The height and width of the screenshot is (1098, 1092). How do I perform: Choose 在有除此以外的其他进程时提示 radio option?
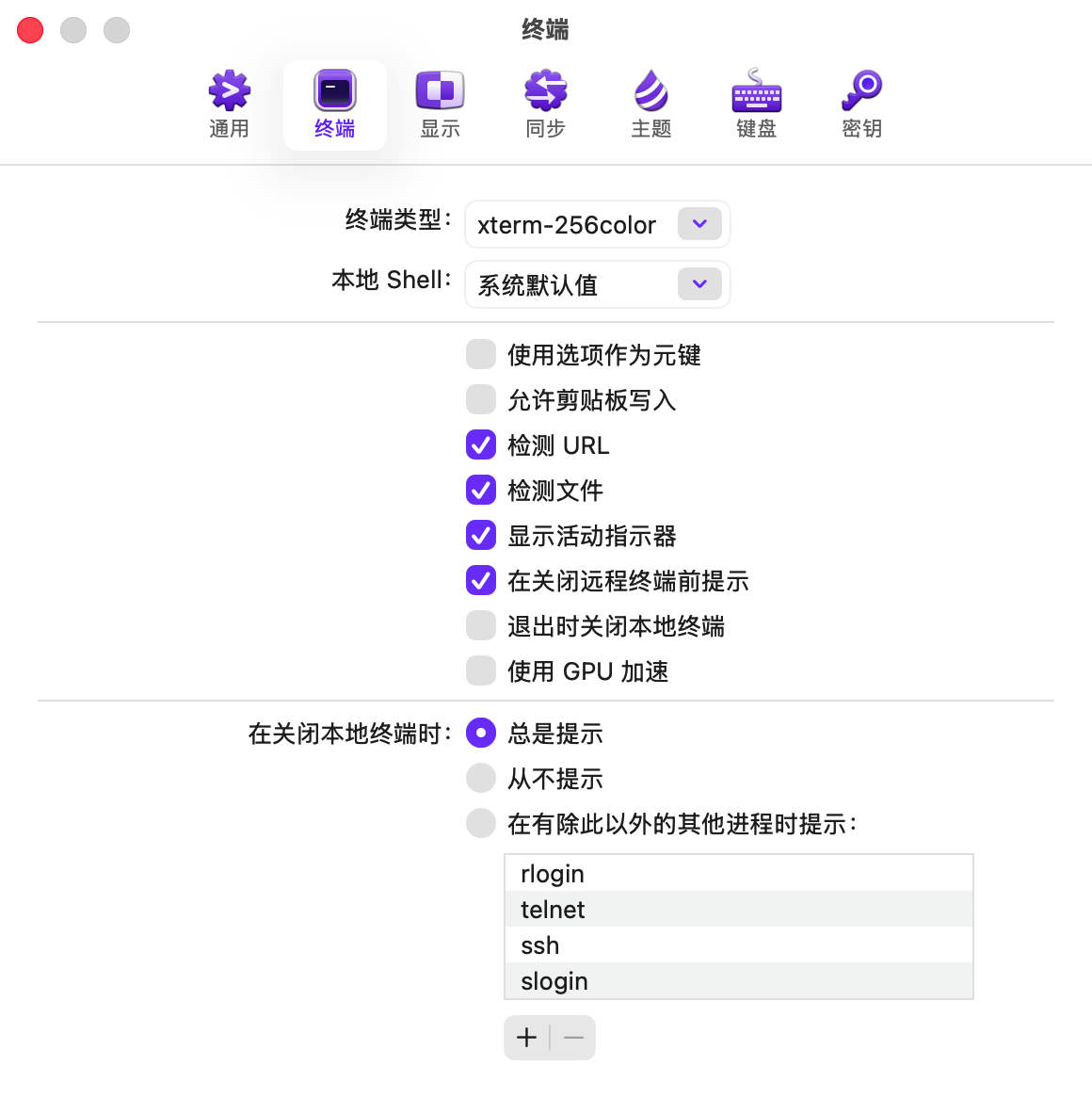tap(481, 824)
